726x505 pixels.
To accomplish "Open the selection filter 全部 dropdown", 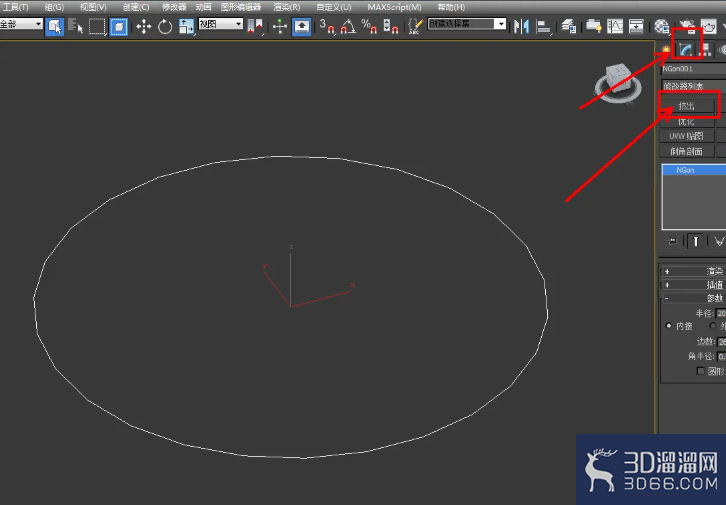I will coord(21,24).
